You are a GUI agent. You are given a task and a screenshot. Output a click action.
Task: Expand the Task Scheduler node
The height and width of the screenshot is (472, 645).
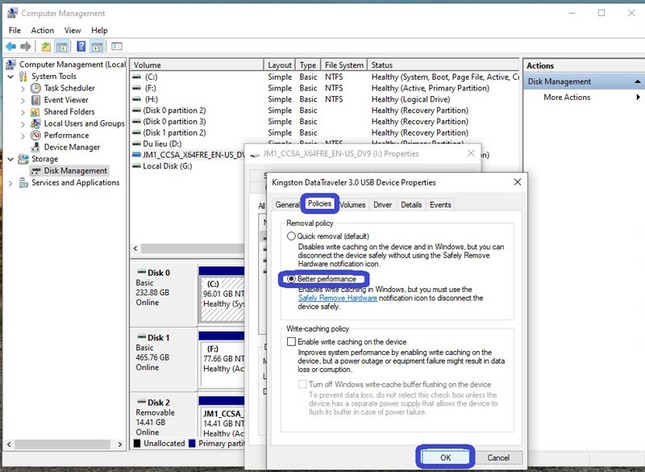coord(23,88)
